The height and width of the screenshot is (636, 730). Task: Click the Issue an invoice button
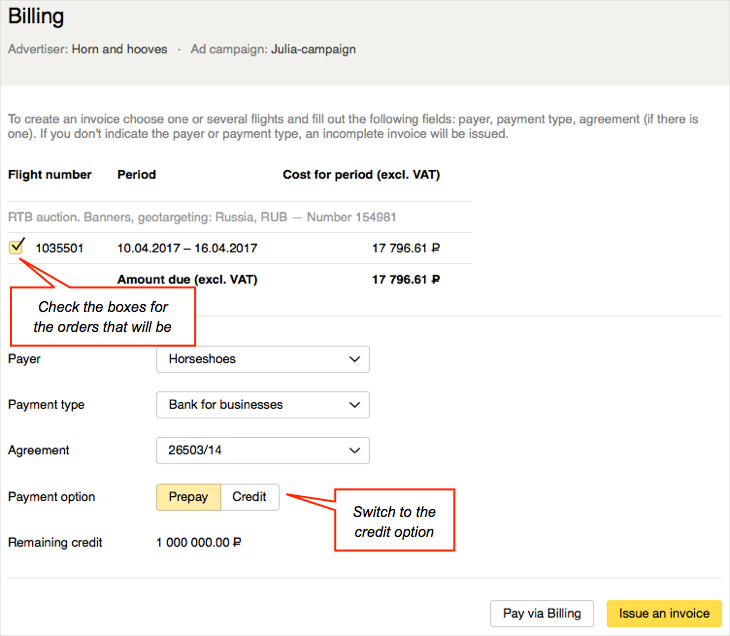(664, 613)
